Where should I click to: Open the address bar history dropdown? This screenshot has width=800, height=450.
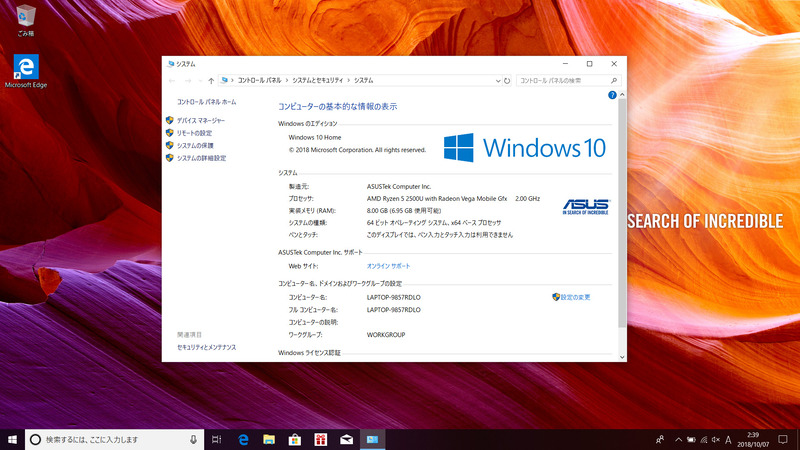pyautogui.click(x=498, y=81)
